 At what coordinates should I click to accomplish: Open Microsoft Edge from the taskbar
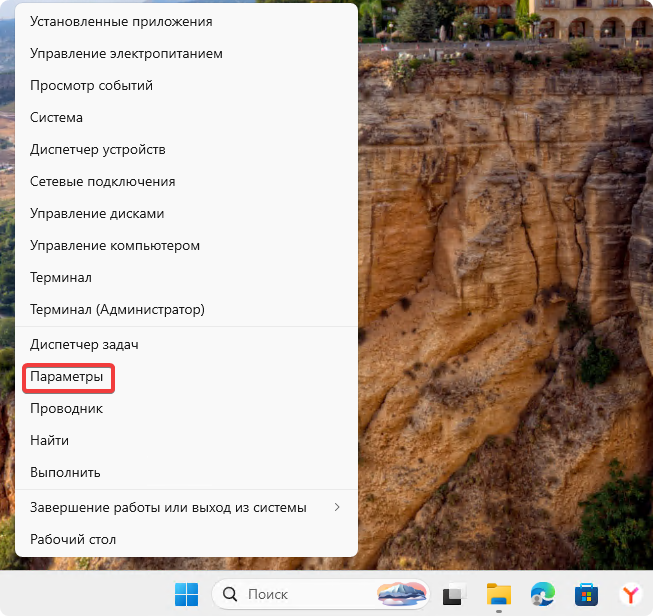click(x=542, y=594)
